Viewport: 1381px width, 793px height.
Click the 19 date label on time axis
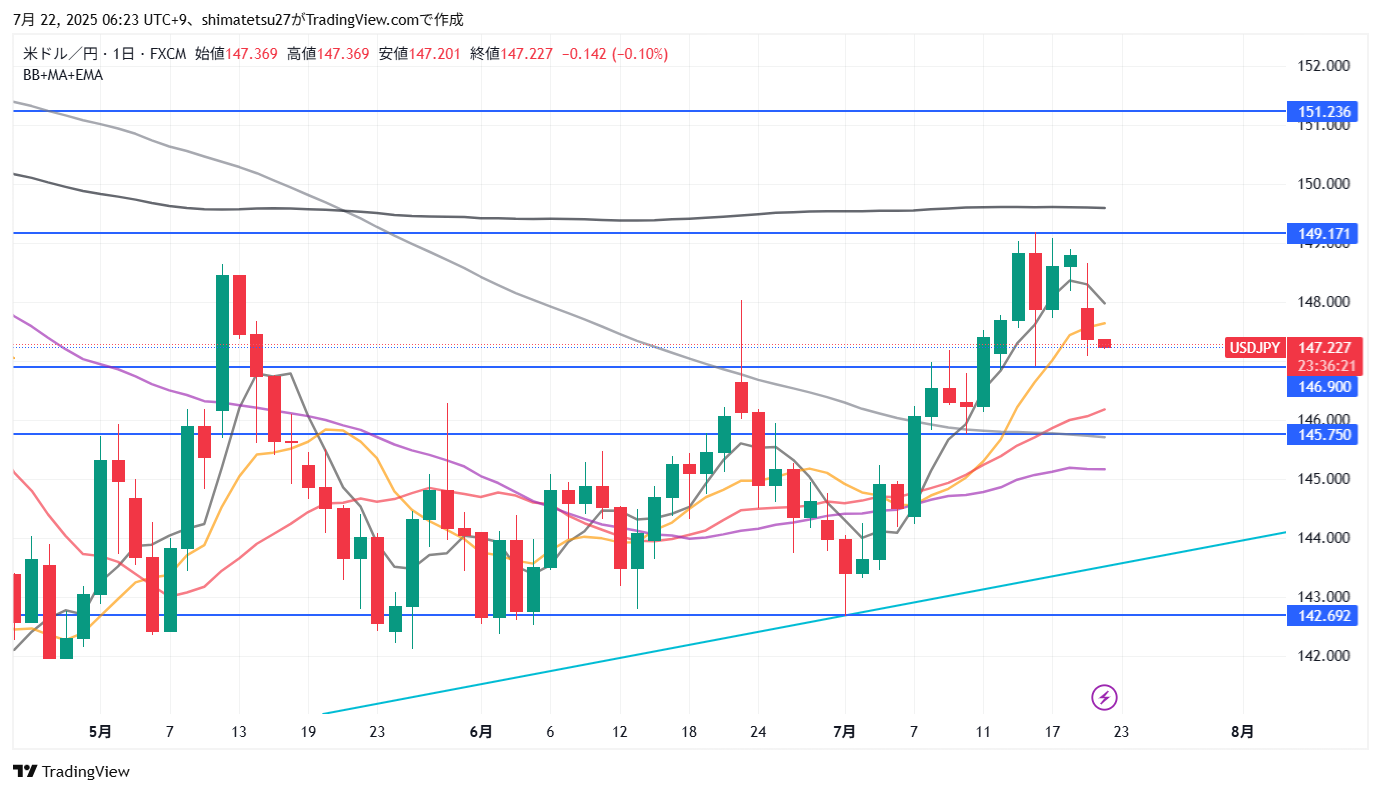tap(307, 731)
